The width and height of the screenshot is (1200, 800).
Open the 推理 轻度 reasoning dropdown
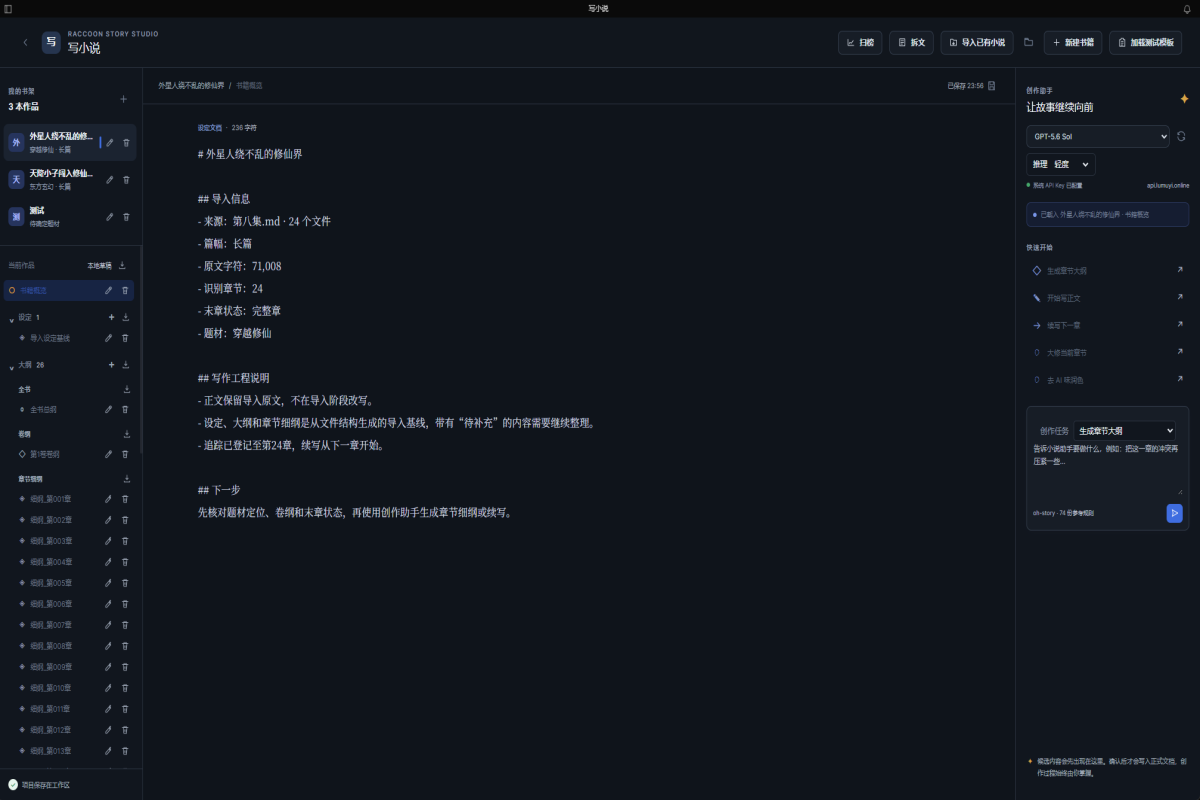(x=1061, y=164)
